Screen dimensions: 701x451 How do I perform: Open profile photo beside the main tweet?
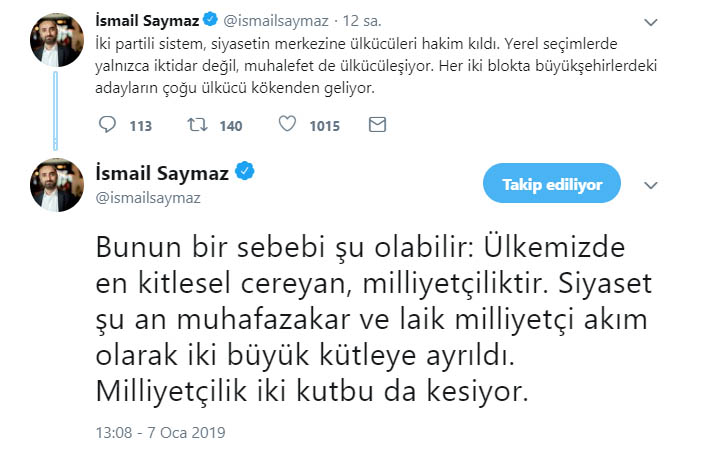[57, 184]
